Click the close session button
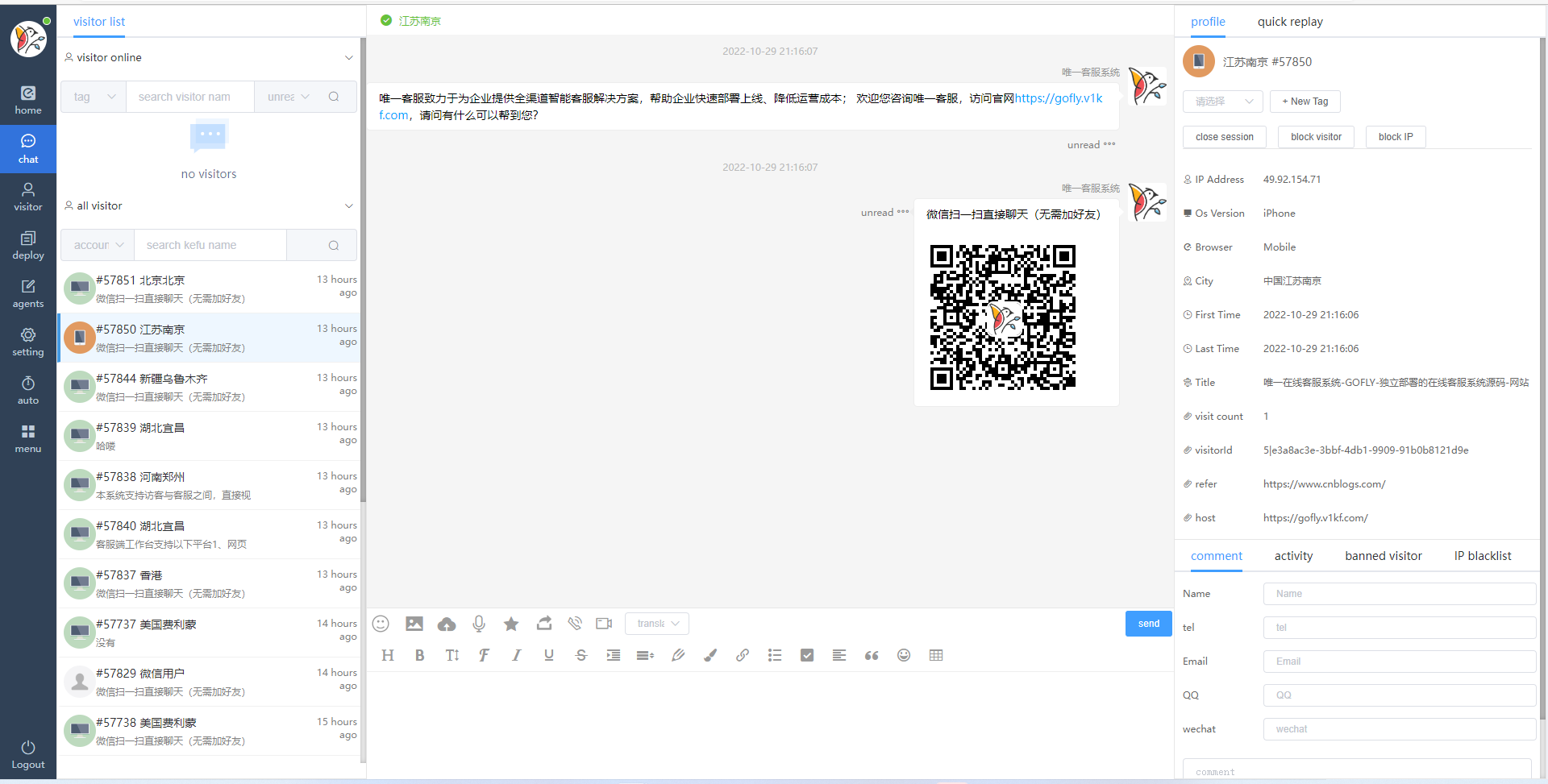 [x=1225, y=137]
